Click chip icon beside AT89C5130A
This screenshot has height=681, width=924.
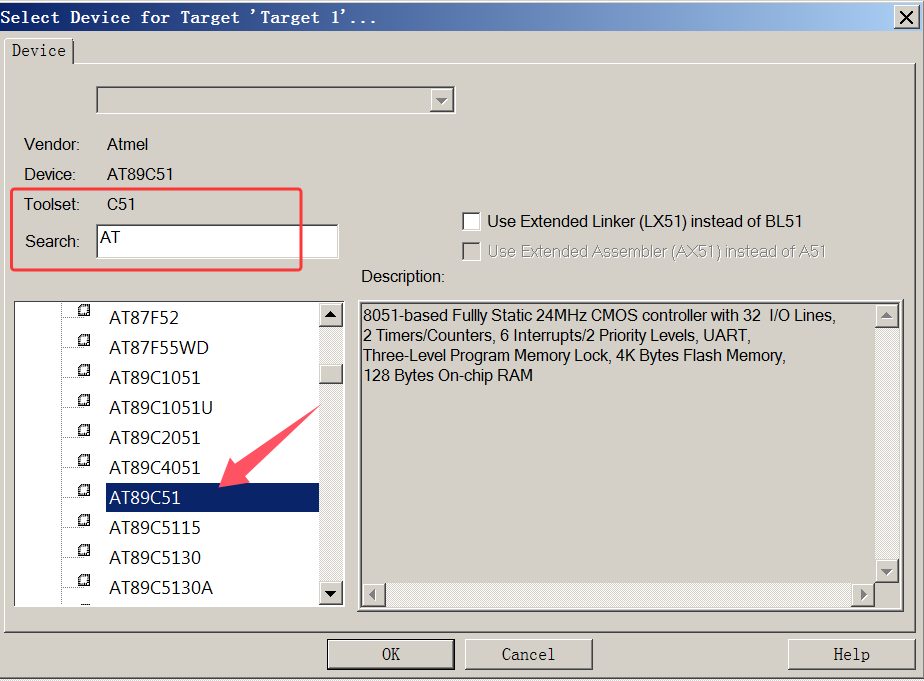coord(84,580)
